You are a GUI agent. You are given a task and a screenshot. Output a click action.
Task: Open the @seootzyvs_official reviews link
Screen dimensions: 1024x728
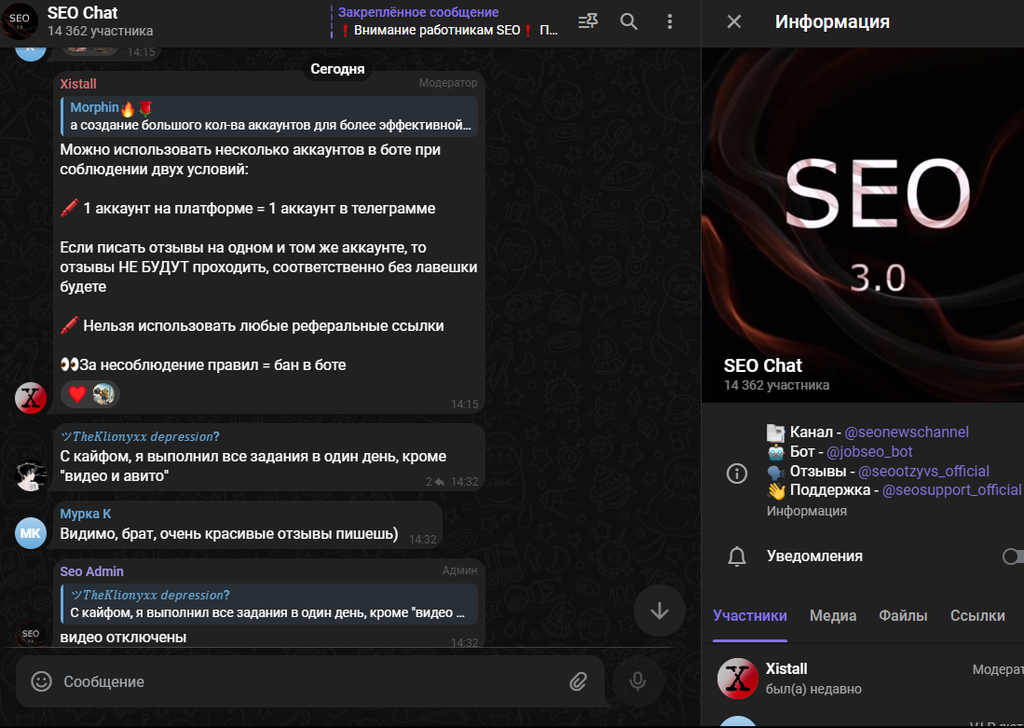(x=923, y=471)
